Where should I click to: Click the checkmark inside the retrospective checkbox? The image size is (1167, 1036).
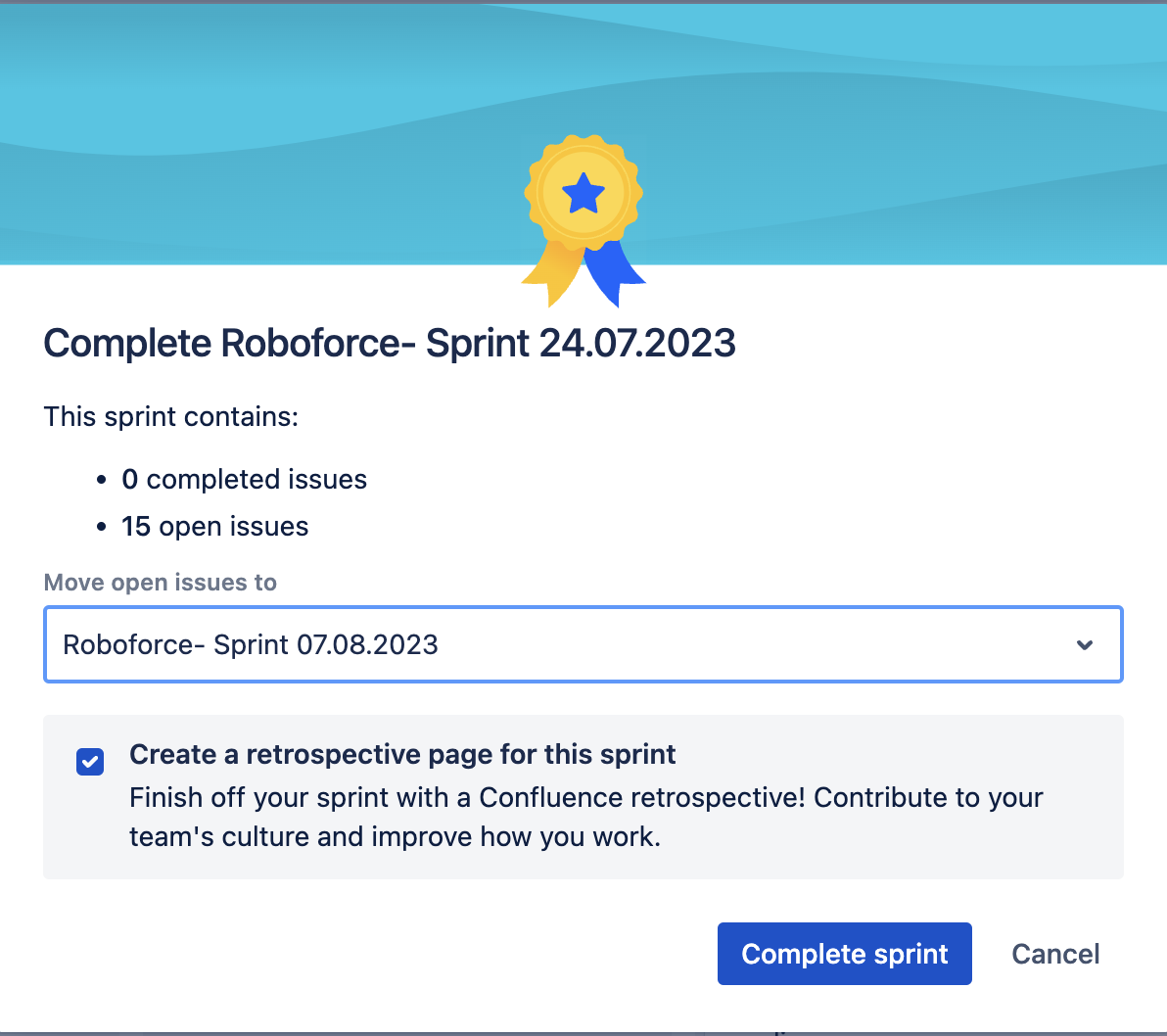click(90, 761)
